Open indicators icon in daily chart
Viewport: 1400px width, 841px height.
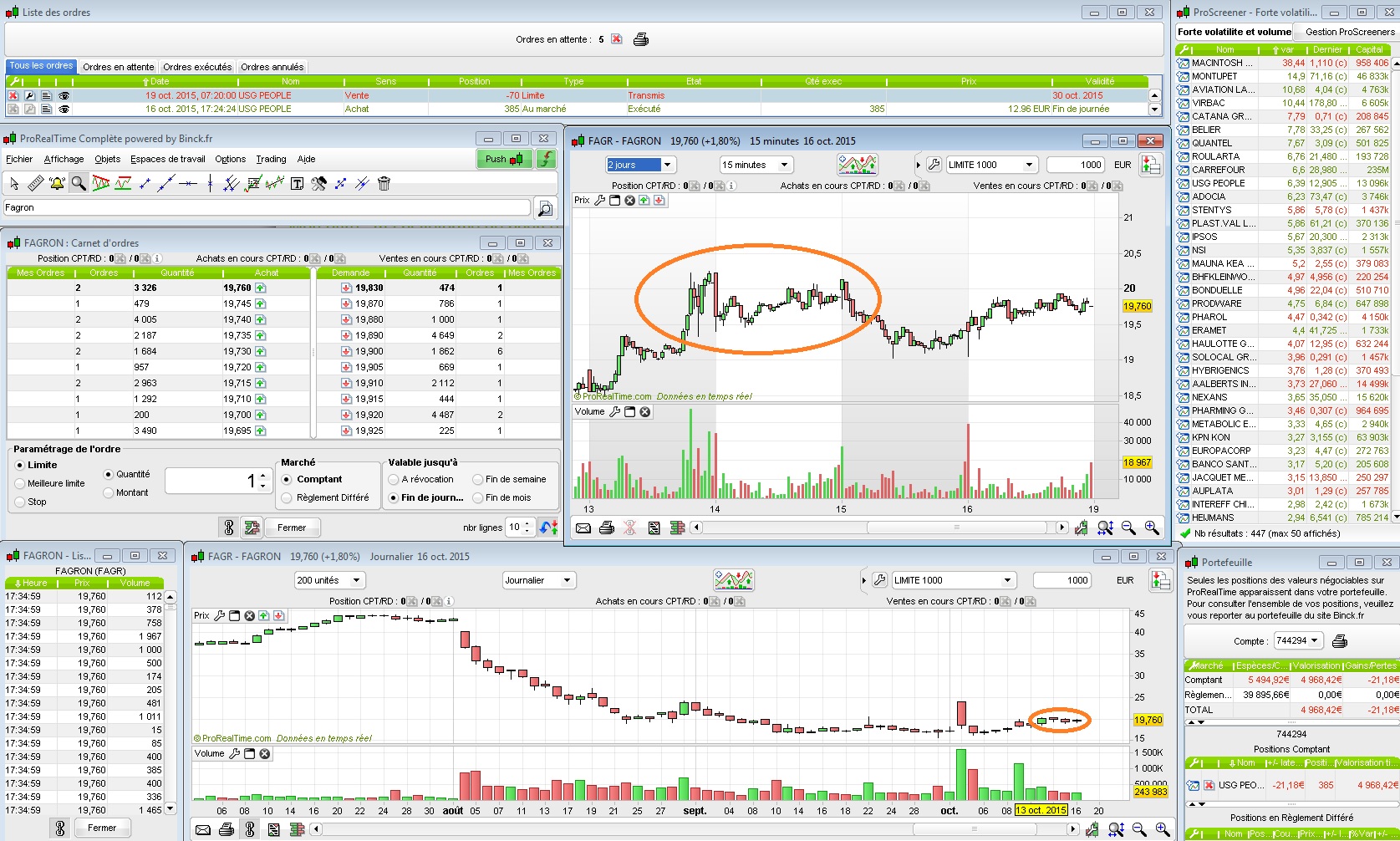[x=734, y=580]
